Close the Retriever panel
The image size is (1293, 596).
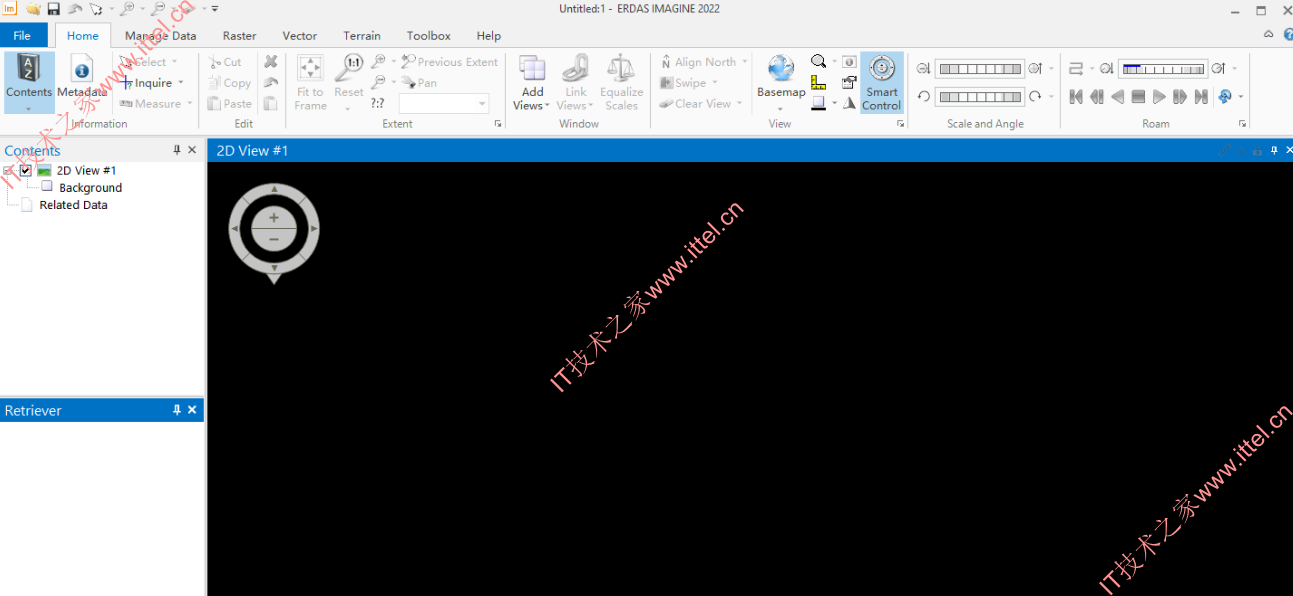pyautogui.click(x=193, y=410)
